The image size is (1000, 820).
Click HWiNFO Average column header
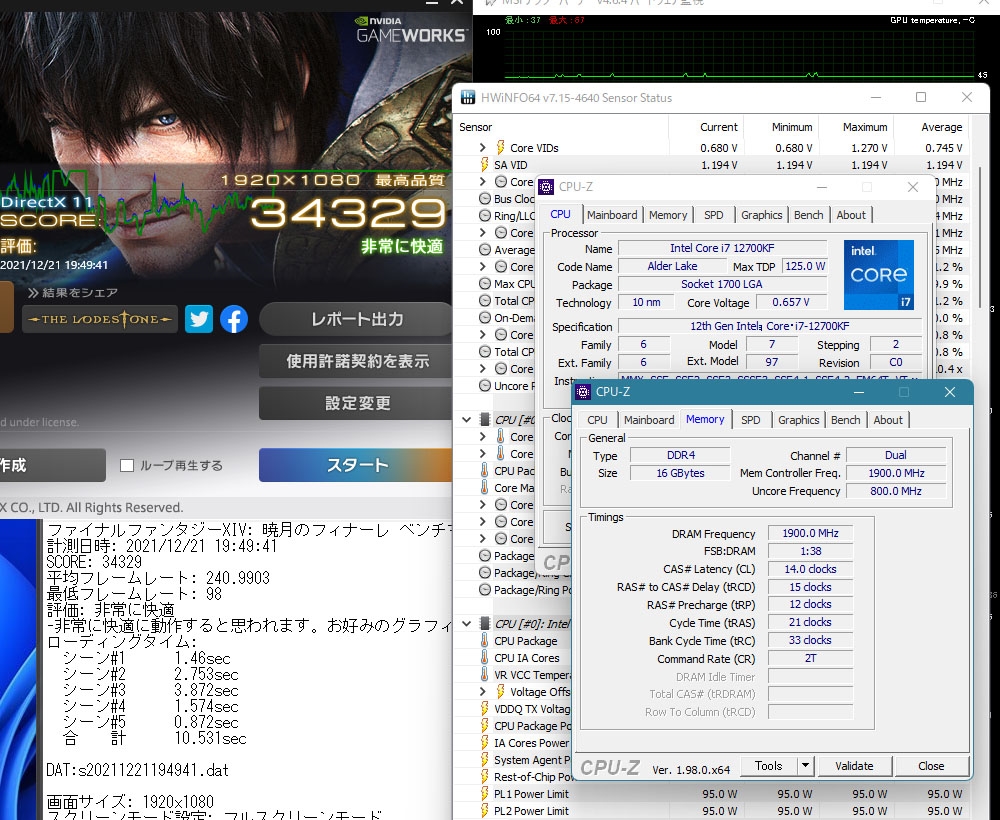[x=941, y=127]
